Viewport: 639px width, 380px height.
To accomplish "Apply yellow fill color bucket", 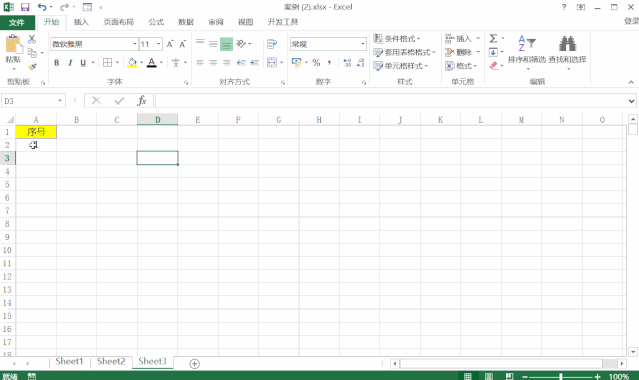I will [x=132, y=63].
